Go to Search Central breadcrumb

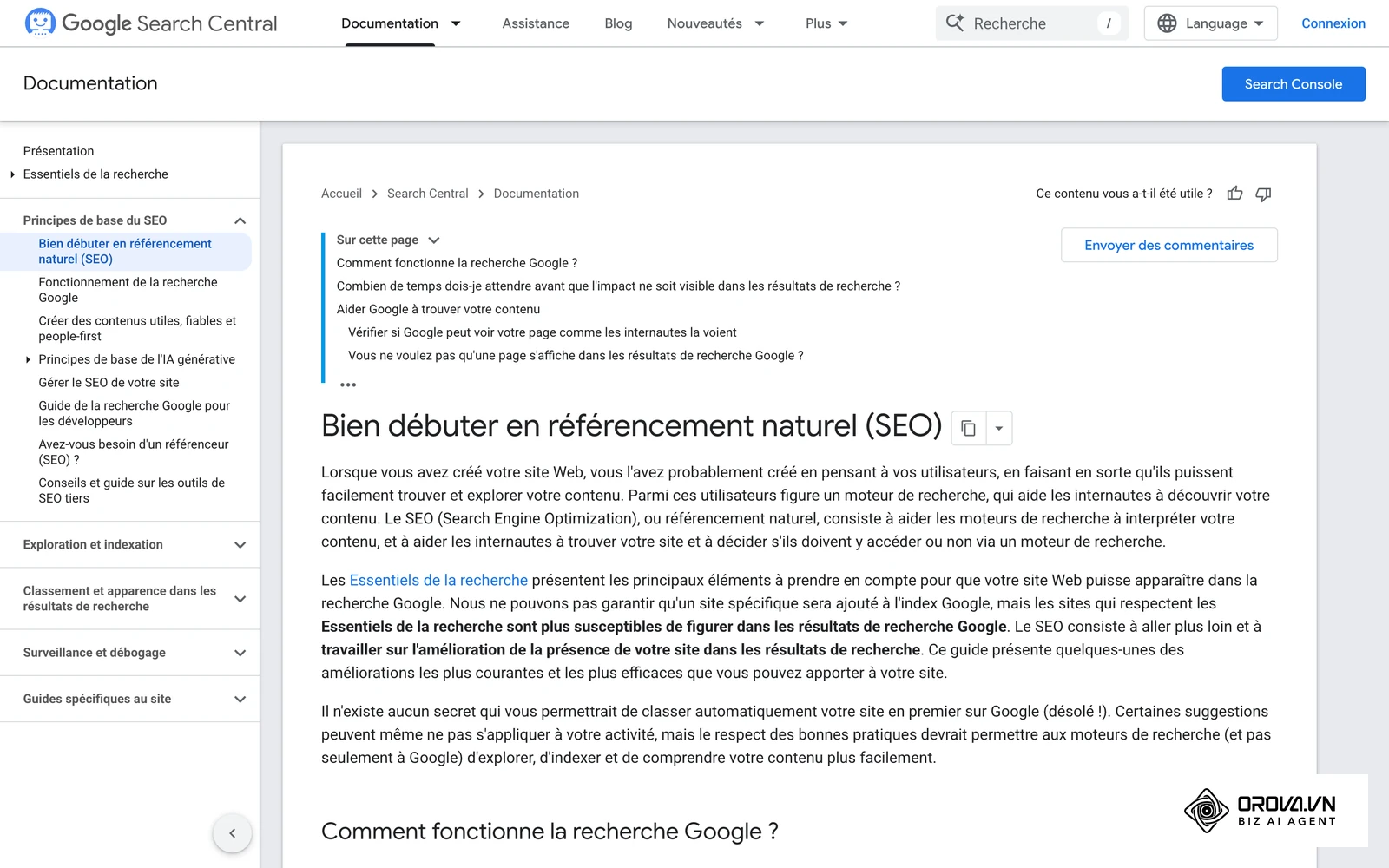tap(427, 194)
